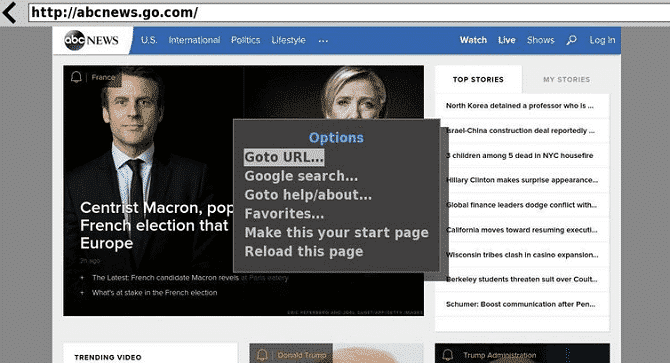The height and width of the screenshot is (363, 670).
Task: Open the search magnifier icon
Action: point(571,40)
